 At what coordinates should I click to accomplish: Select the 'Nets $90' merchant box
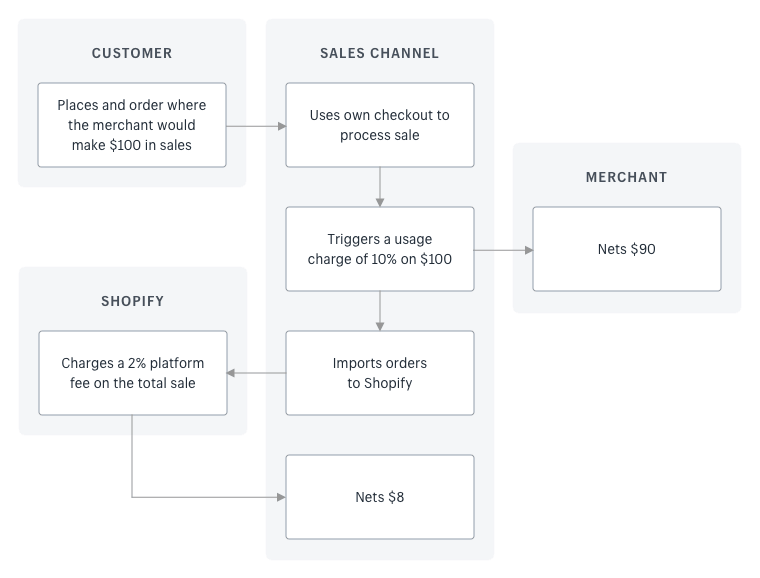point(627,249)
